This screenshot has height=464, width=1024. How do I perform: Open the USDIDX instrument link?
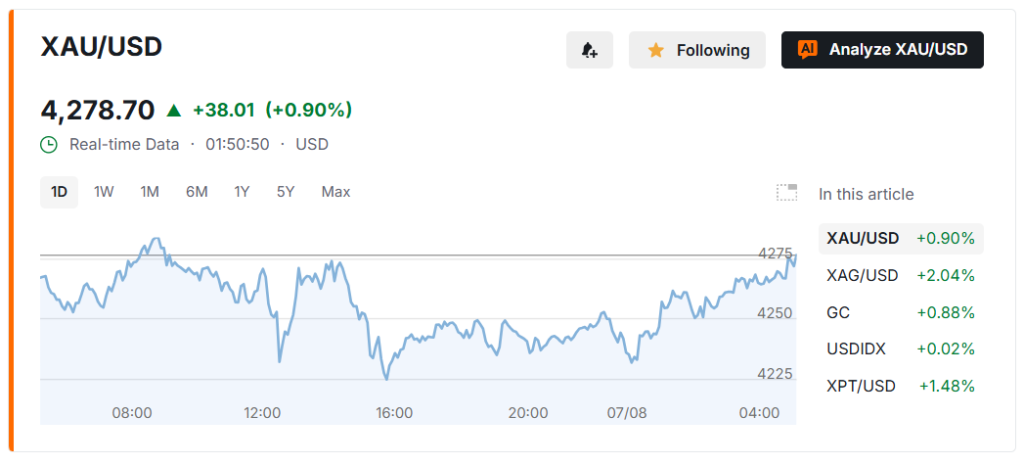pos(901,349)
